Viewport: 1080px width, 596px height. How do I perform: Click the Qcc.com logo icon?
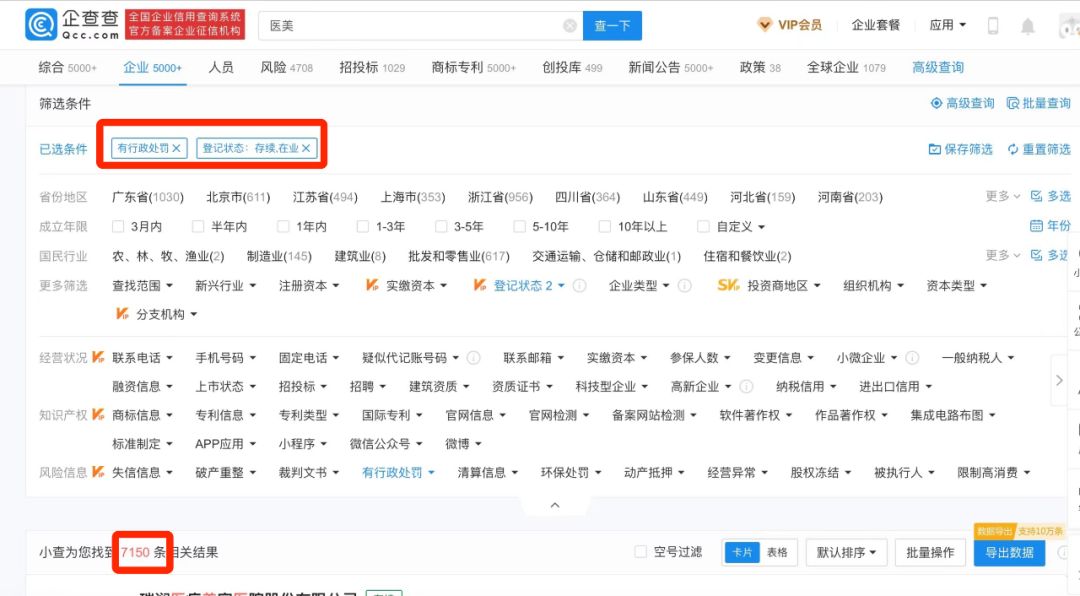tap(41, 25)
